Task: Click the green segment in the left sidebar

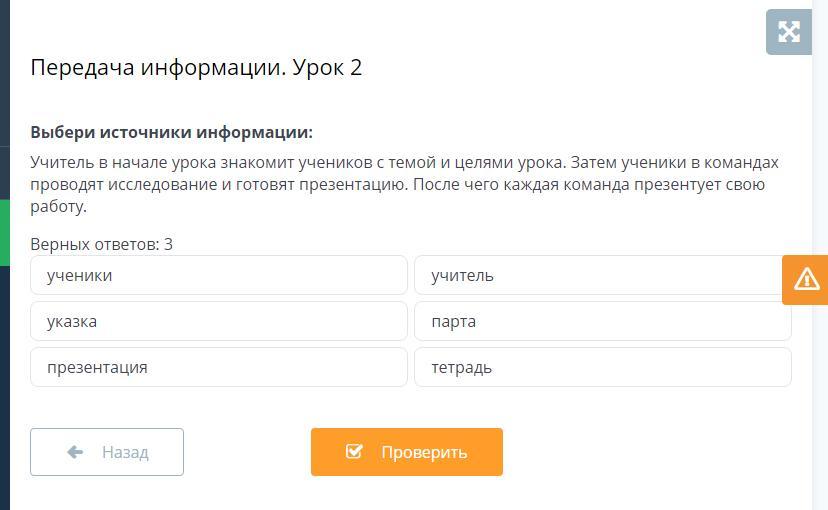Action: point(5,233)
